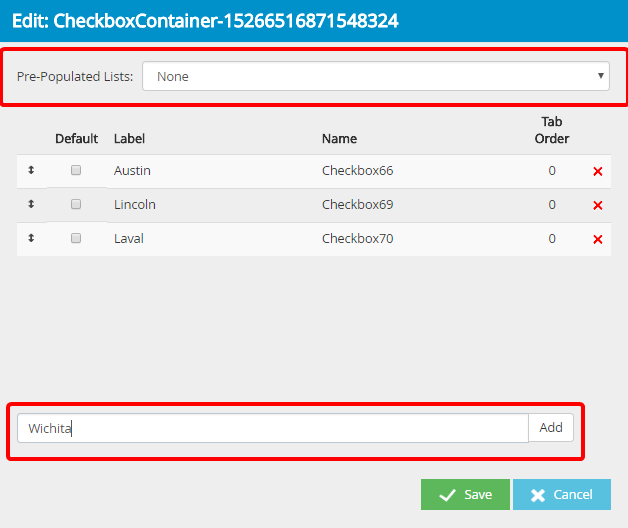
Task: Remove the Lincoln row with red X
Action: [597, 206]
